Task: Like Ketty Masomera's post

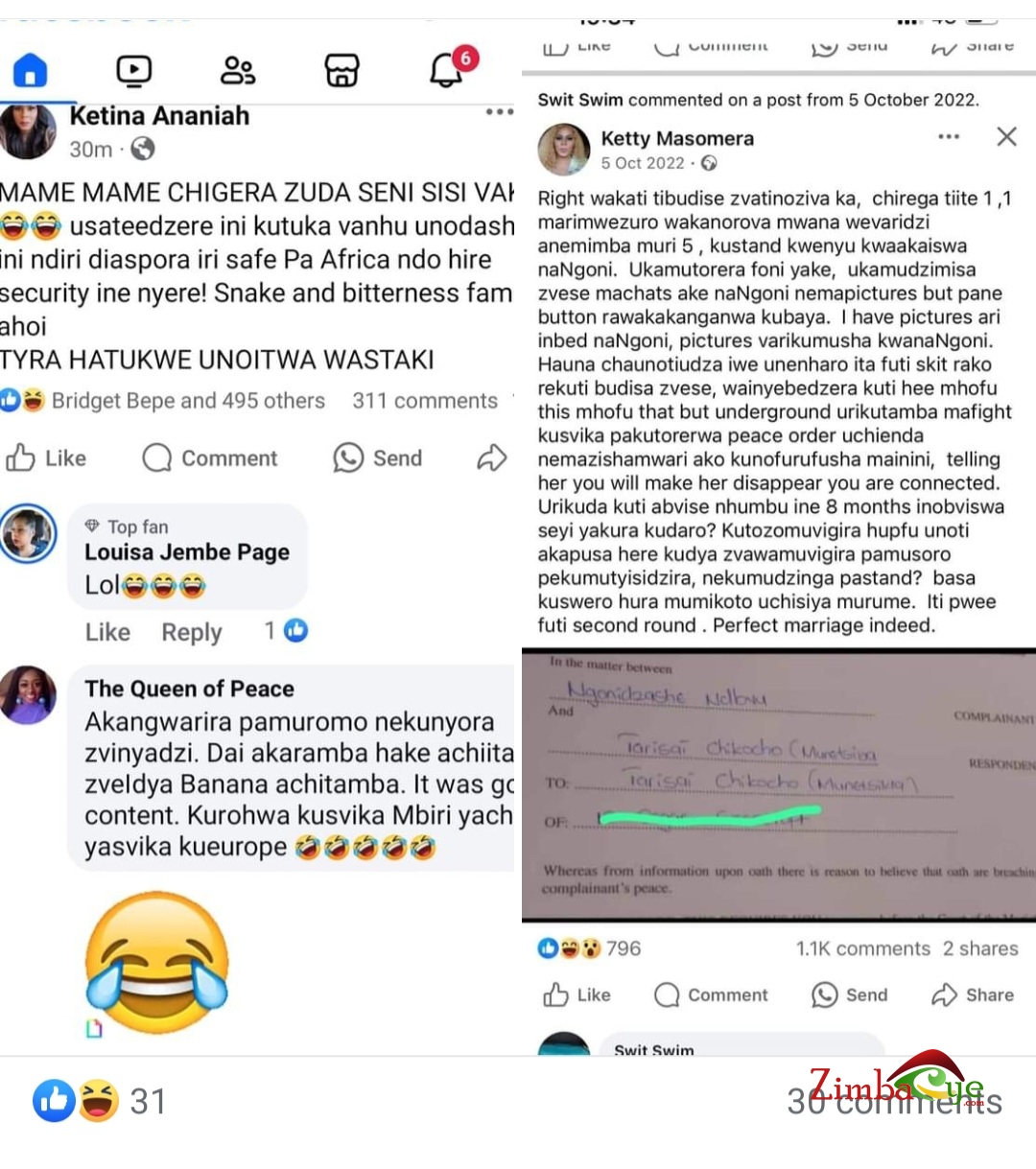Action: [577, 995]
